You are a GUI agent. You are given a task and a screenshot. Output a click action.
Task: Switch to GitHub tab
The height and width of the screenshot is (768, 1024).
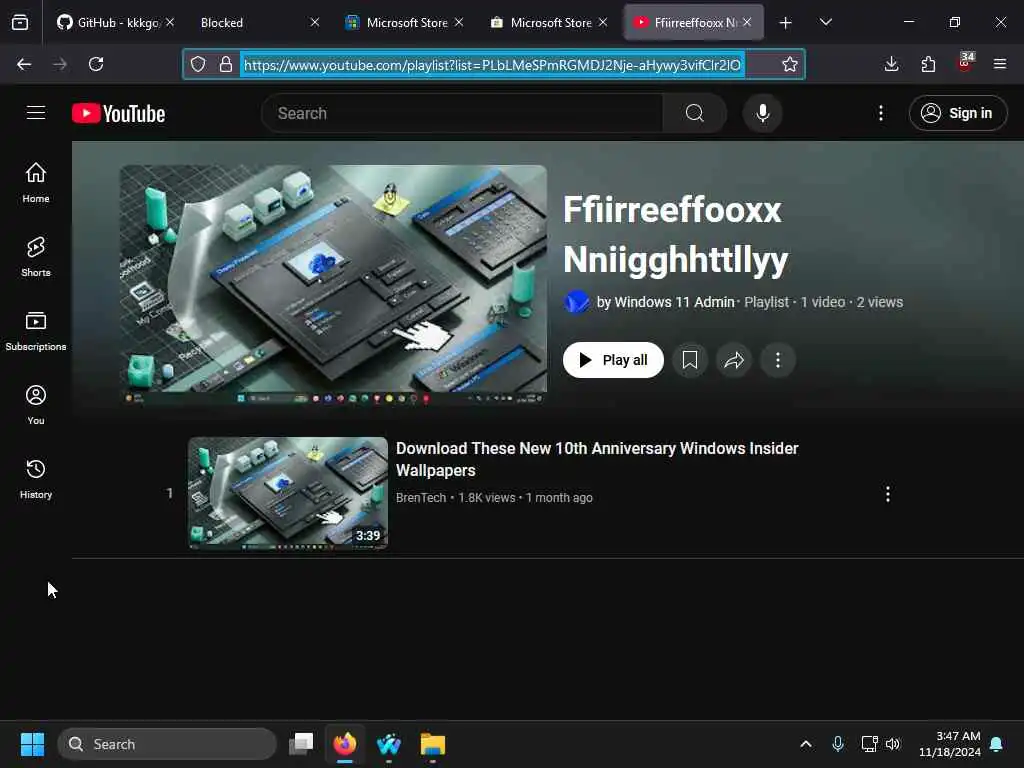point(108,22)
